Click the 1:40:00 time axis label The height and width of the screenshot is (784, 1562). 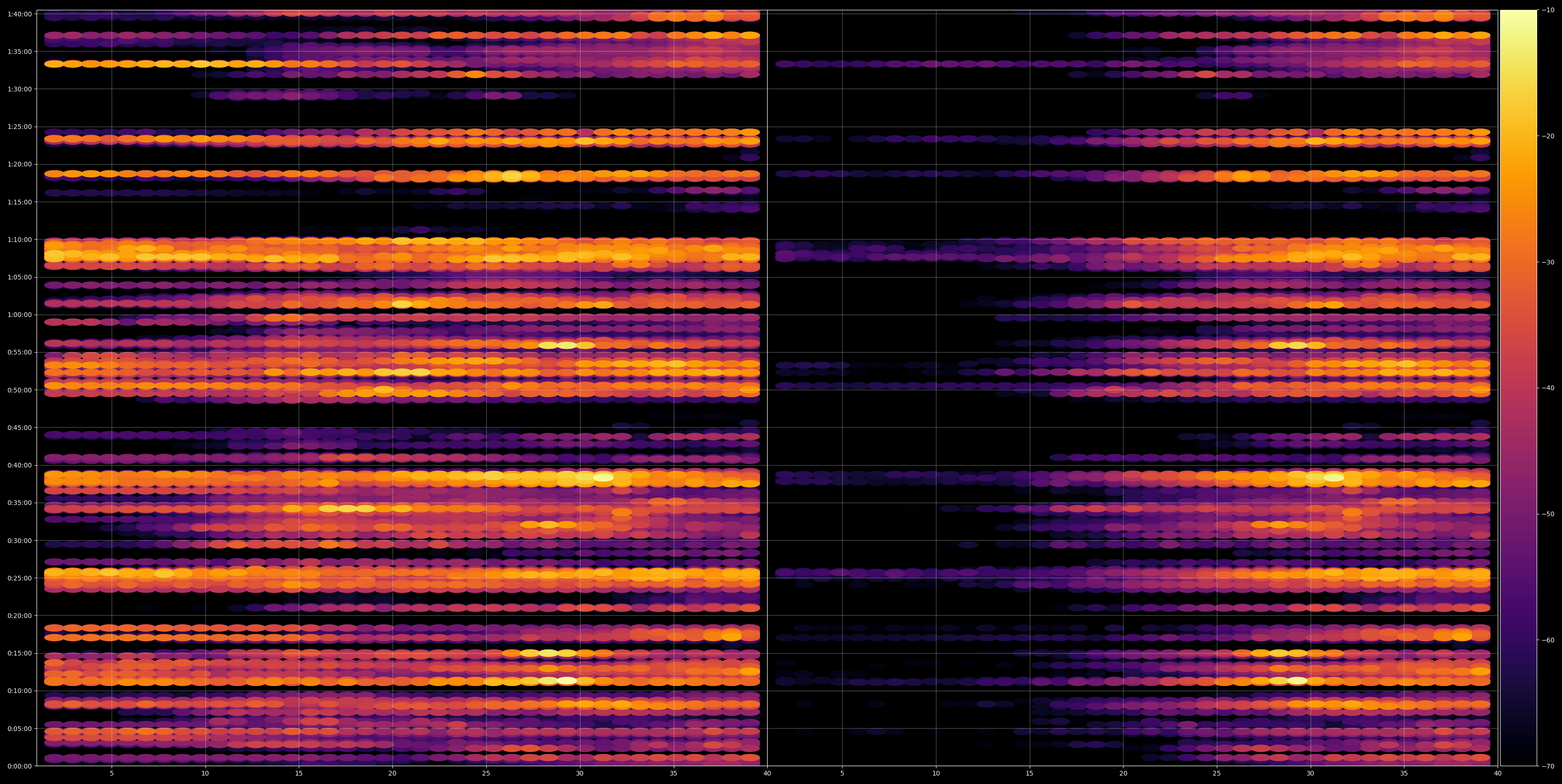[x=19, y=14]
